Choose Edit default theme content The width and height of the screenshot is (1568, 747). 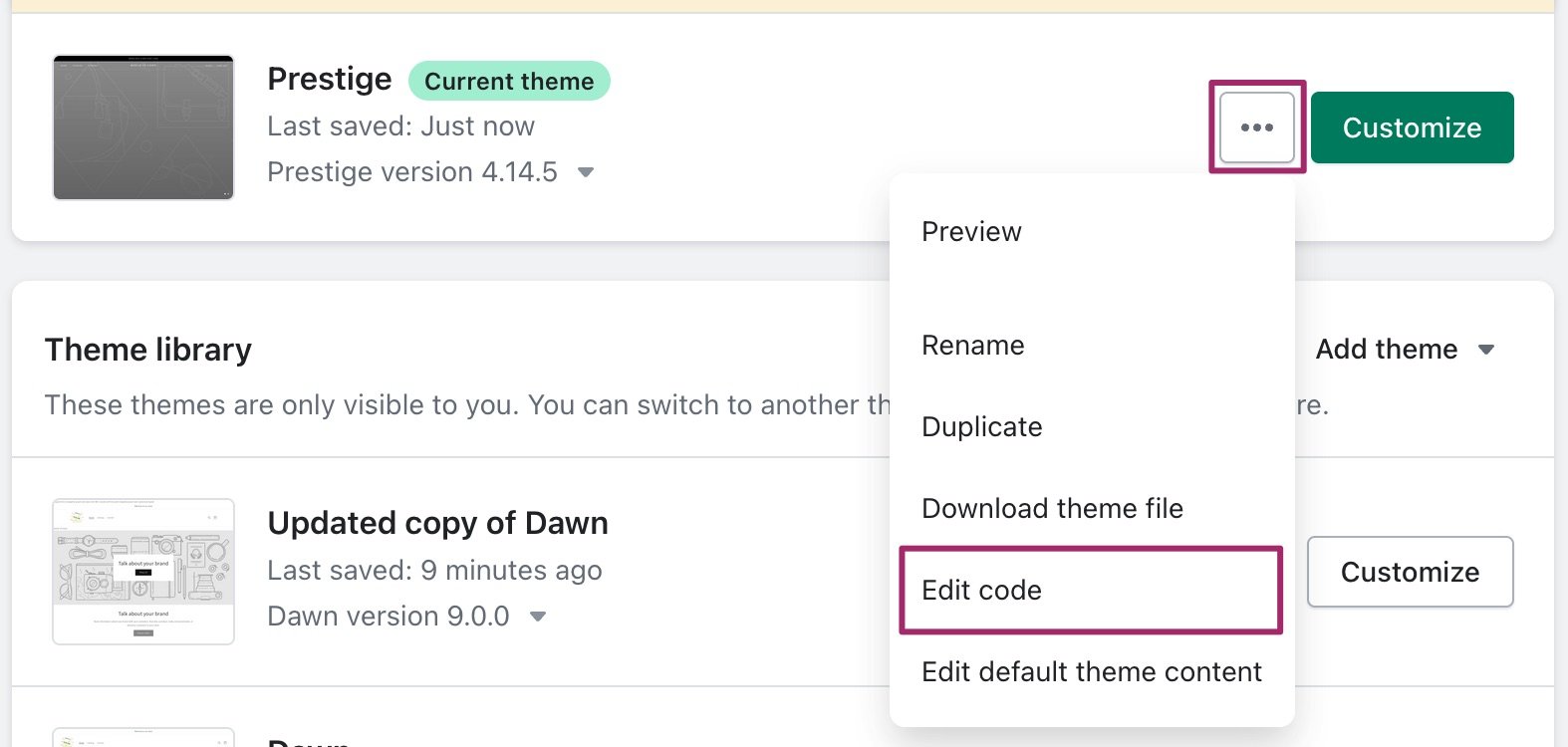(1091, 672)
